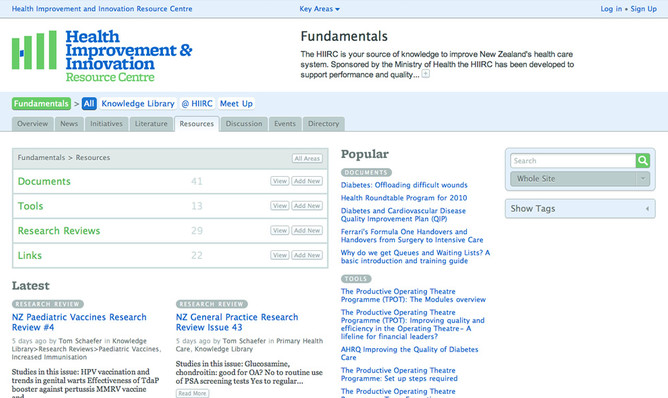Image resolution: width=668 pixels, height=398 pixels.
Task: Switch to the Directory tab
Action: coord(324,124)
